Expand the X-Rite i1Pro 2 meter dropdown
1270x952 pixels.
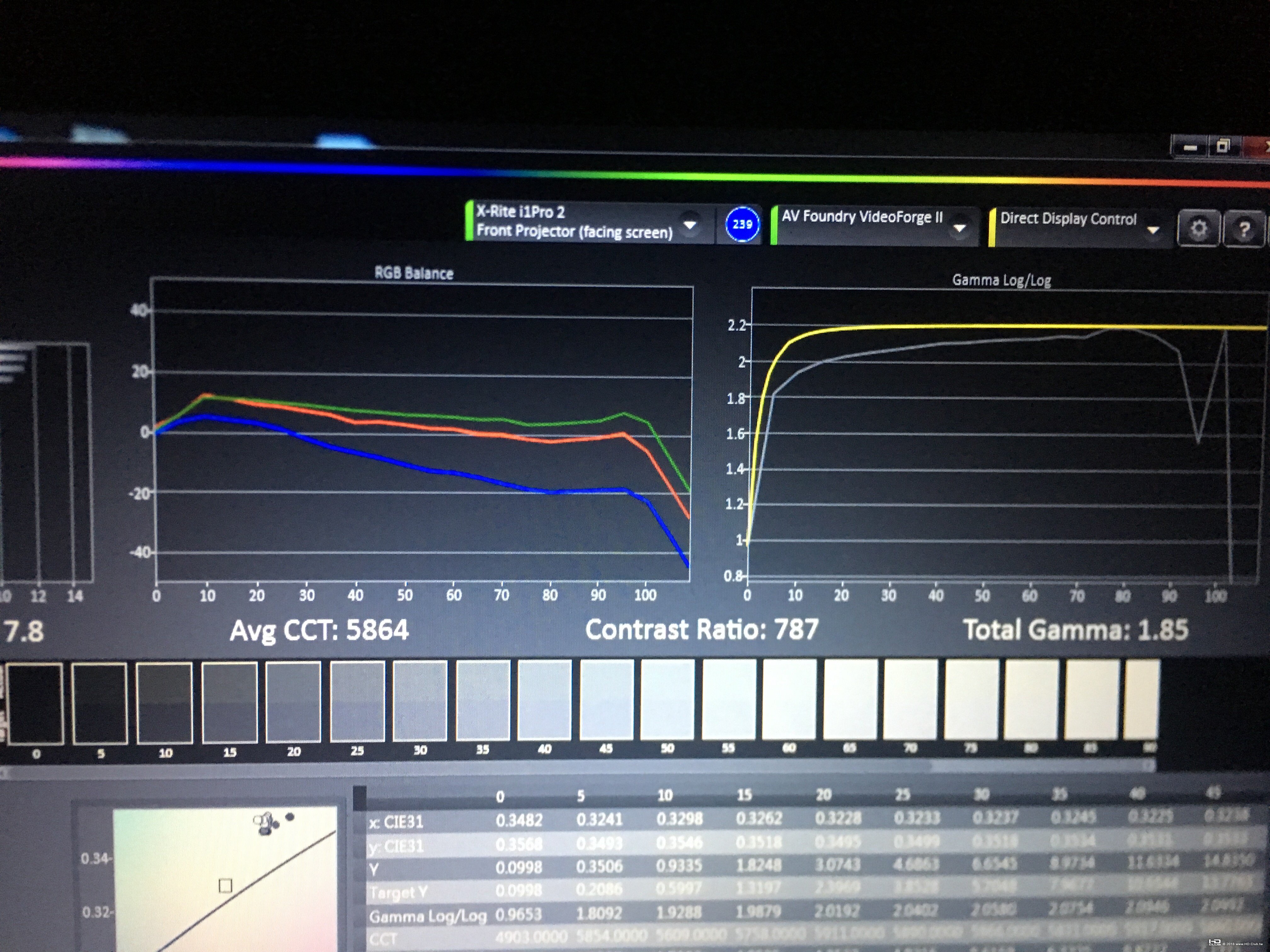pos(689,224)
